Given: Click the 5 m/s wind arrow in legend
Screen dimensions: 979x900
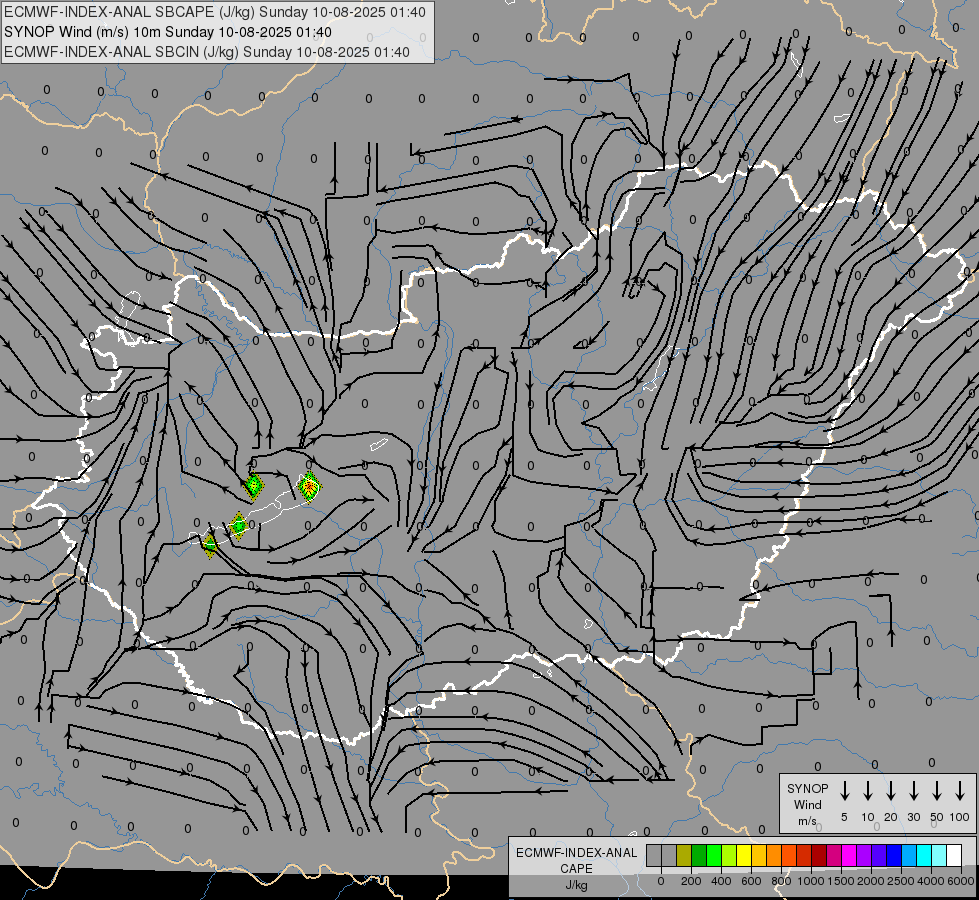Looking at the screenshot, I should pyautogui.click(x=844, y=790).
